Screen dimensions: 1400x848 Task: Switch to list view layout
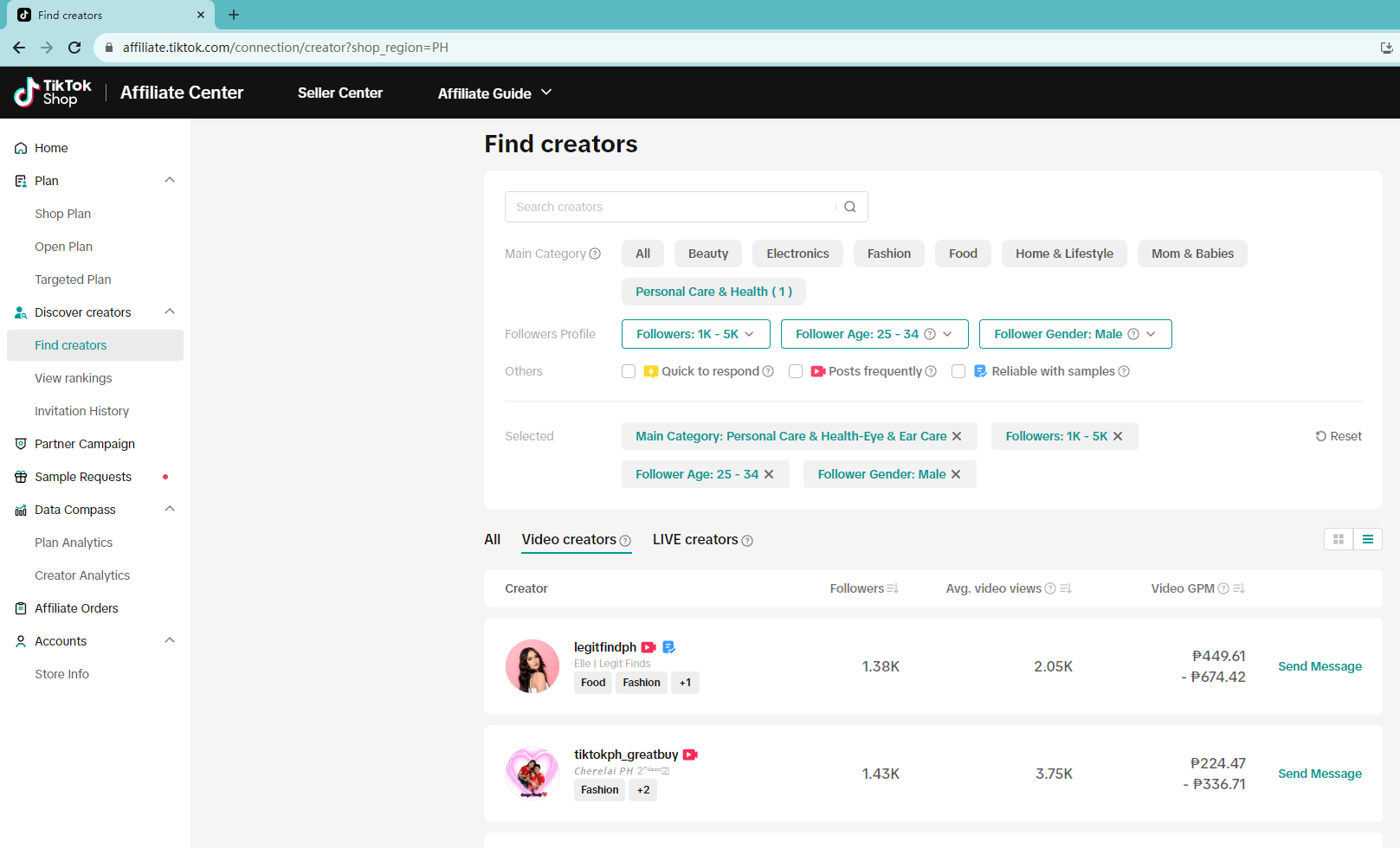tap(1368, 539)
